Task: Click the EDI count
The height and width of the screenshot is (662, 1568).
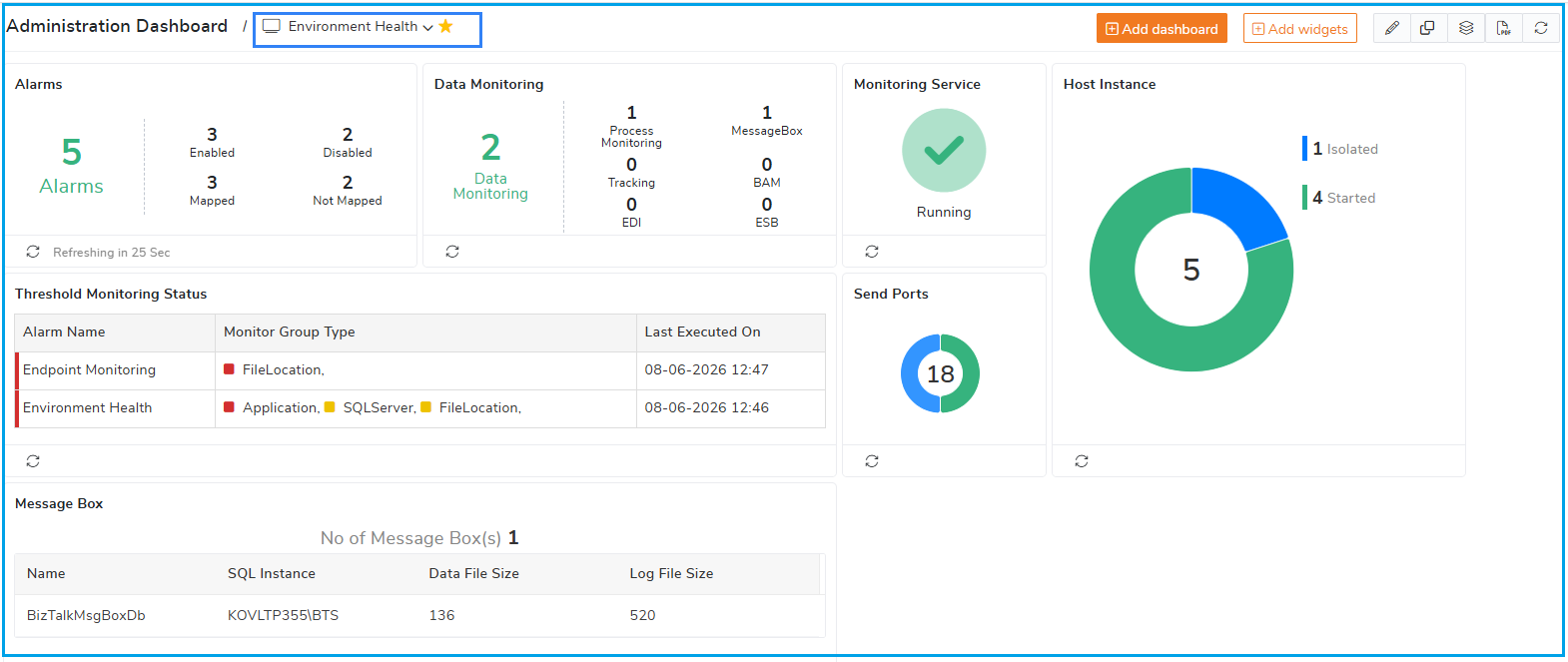Action: pos(631,205)
